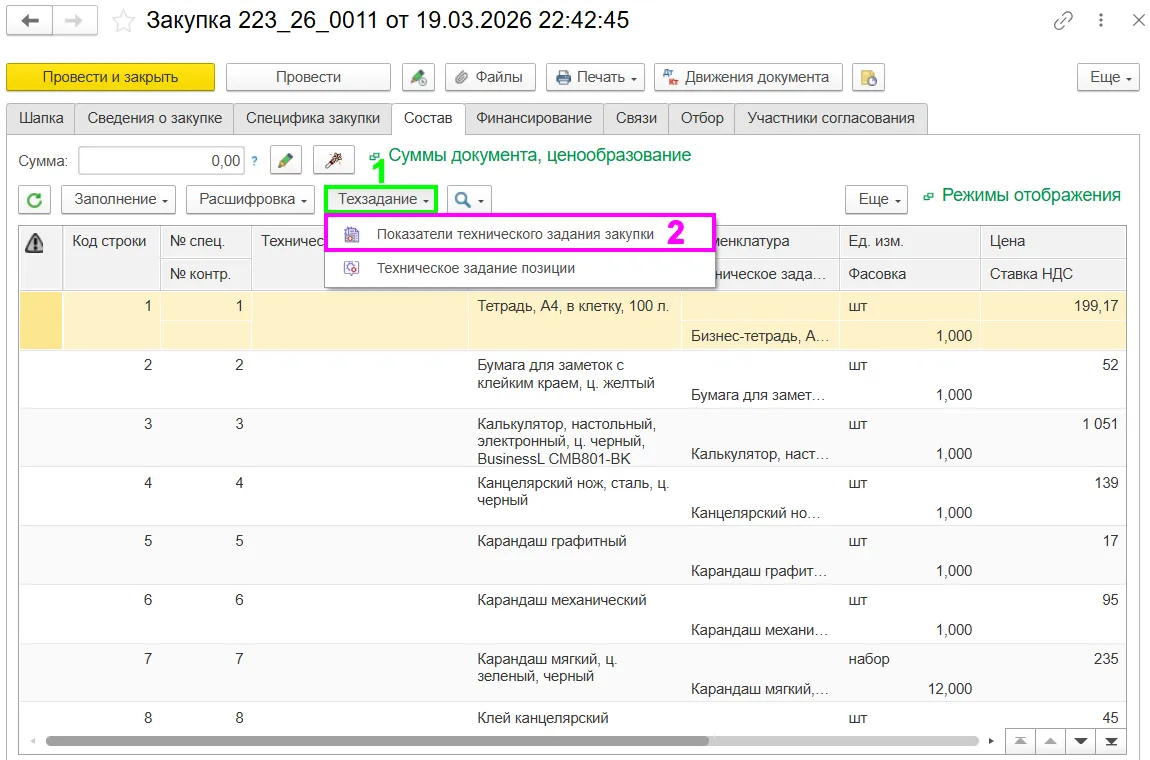Screen dimensions: 1150x760
Task: Open the three-dot options menu in title bar
Action: pos(1101,21)
